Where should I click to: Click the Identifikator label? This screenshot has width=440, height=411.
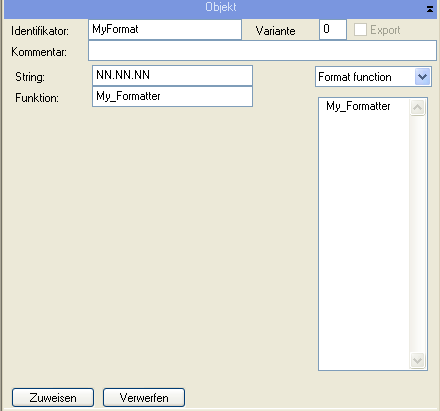(40, 31)
